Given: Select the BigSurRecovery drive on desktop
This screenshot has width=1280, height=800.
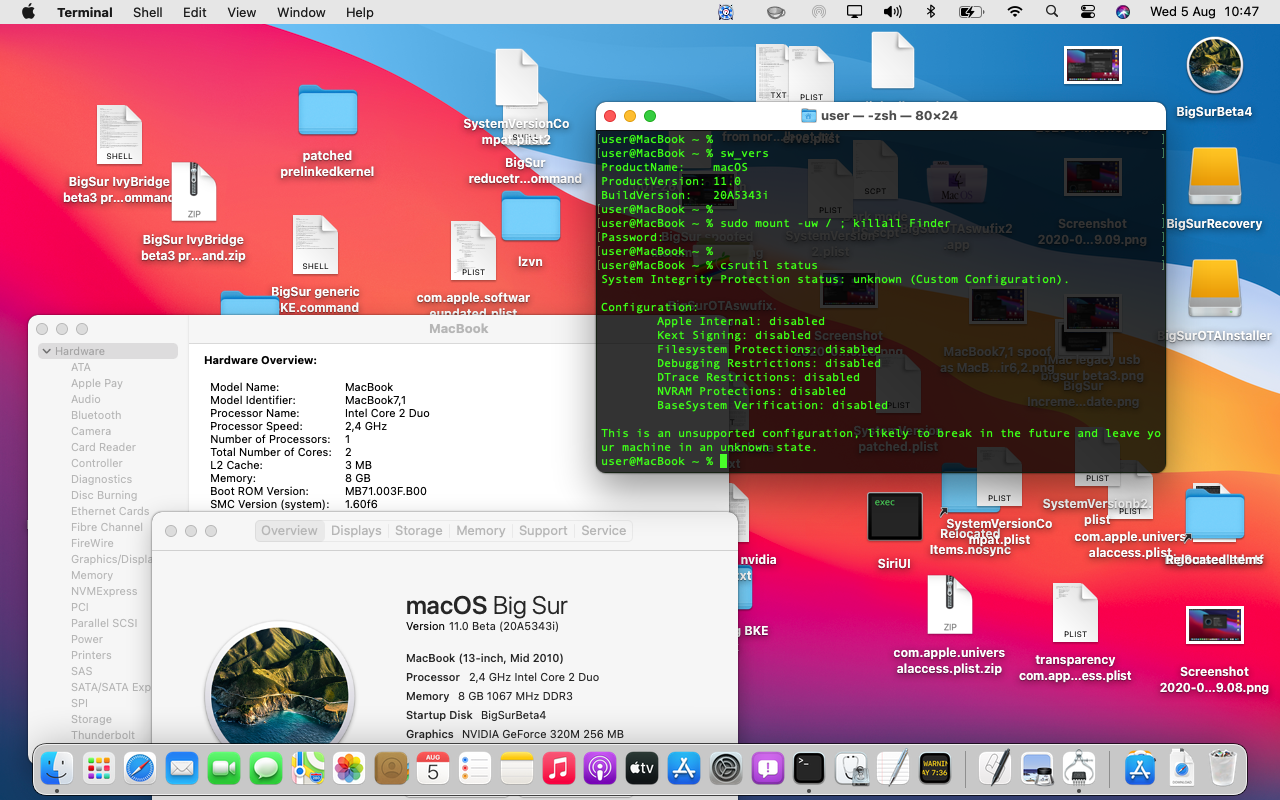Looking at the screenshot, I should pyautogui.click(x=1214, y=178).
